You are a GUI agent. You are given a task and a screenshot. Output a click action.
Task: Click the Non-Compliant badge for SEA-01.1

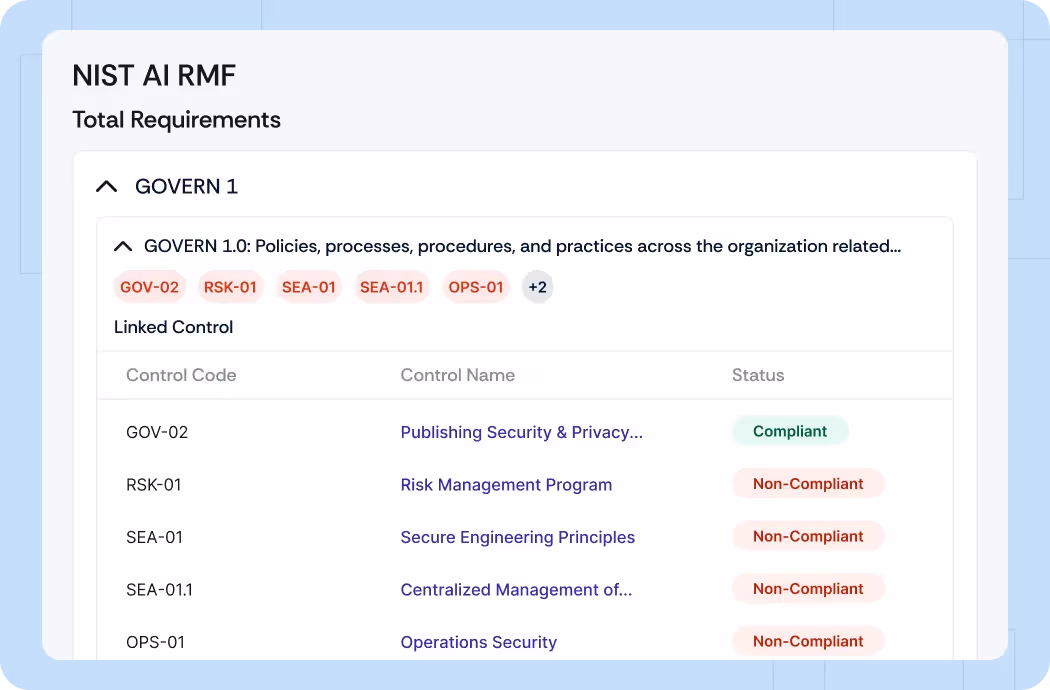tap(808, 589)
